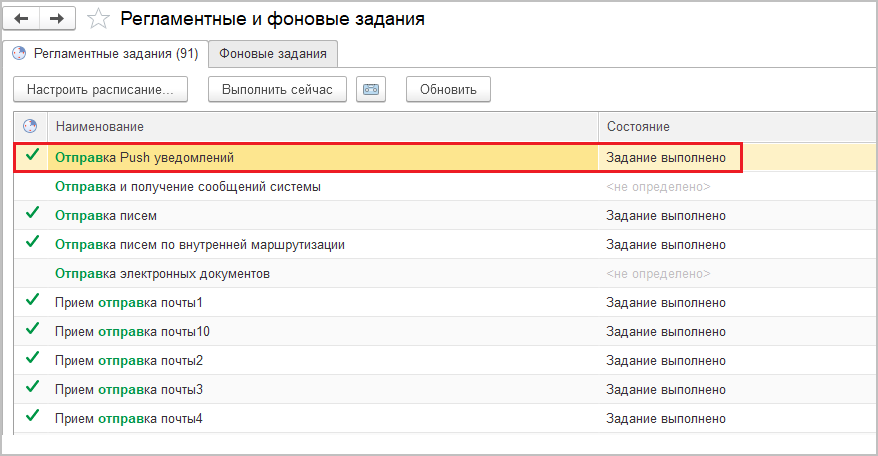The height and width of the screenshot is (456, 878).
Task: Click green checkmark beside Прием отправка почты4
Action: coord(32,417)
